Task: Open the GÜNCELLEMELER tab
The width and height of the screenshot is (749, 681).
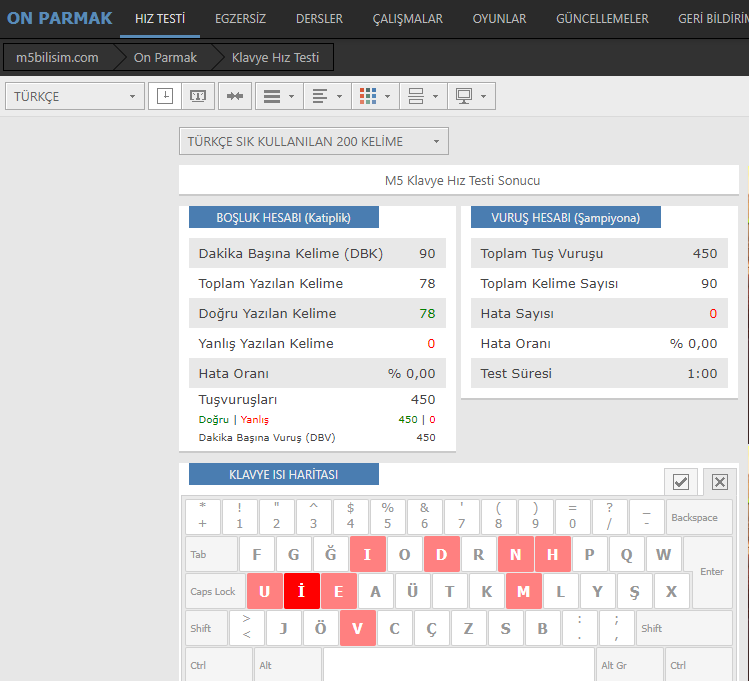Action: point(602,19)
